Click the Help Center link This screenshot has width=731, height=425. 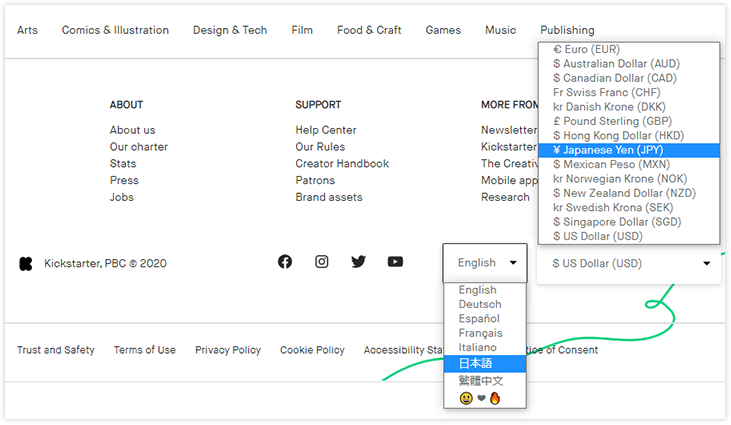(326, 130)
